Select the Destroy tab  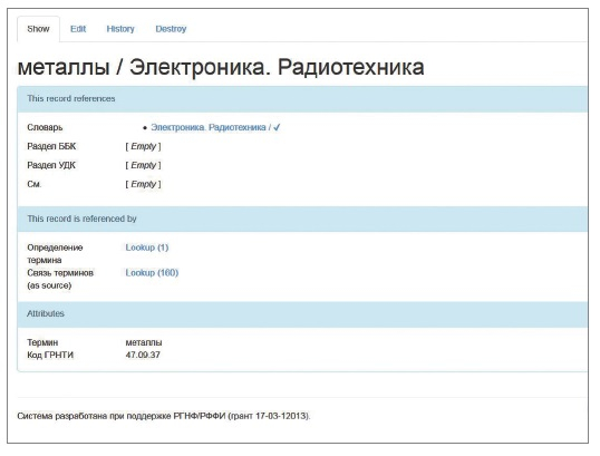[170, 29]
